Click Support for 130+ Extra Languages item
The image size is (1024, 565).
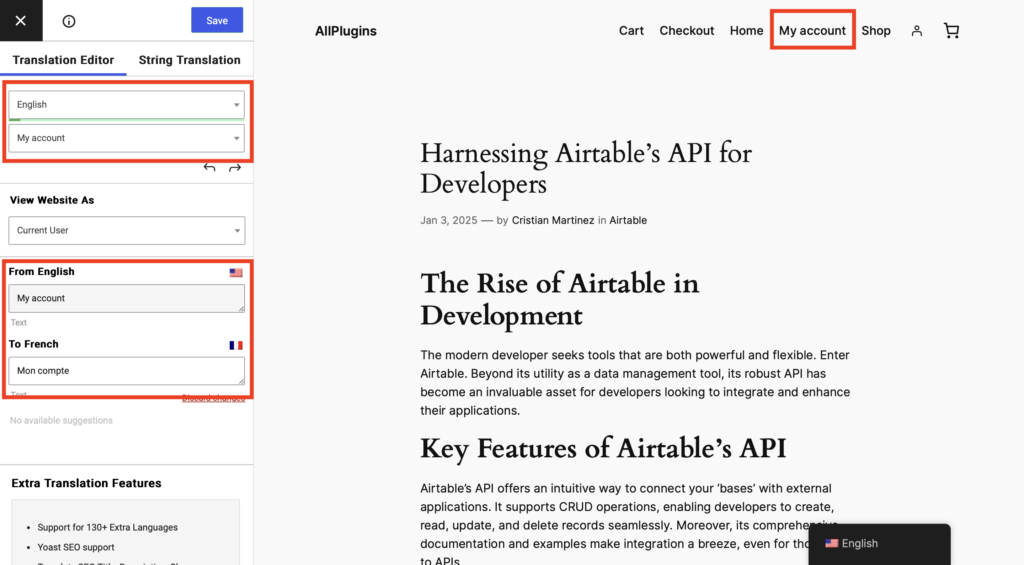[x=107, y=527]
